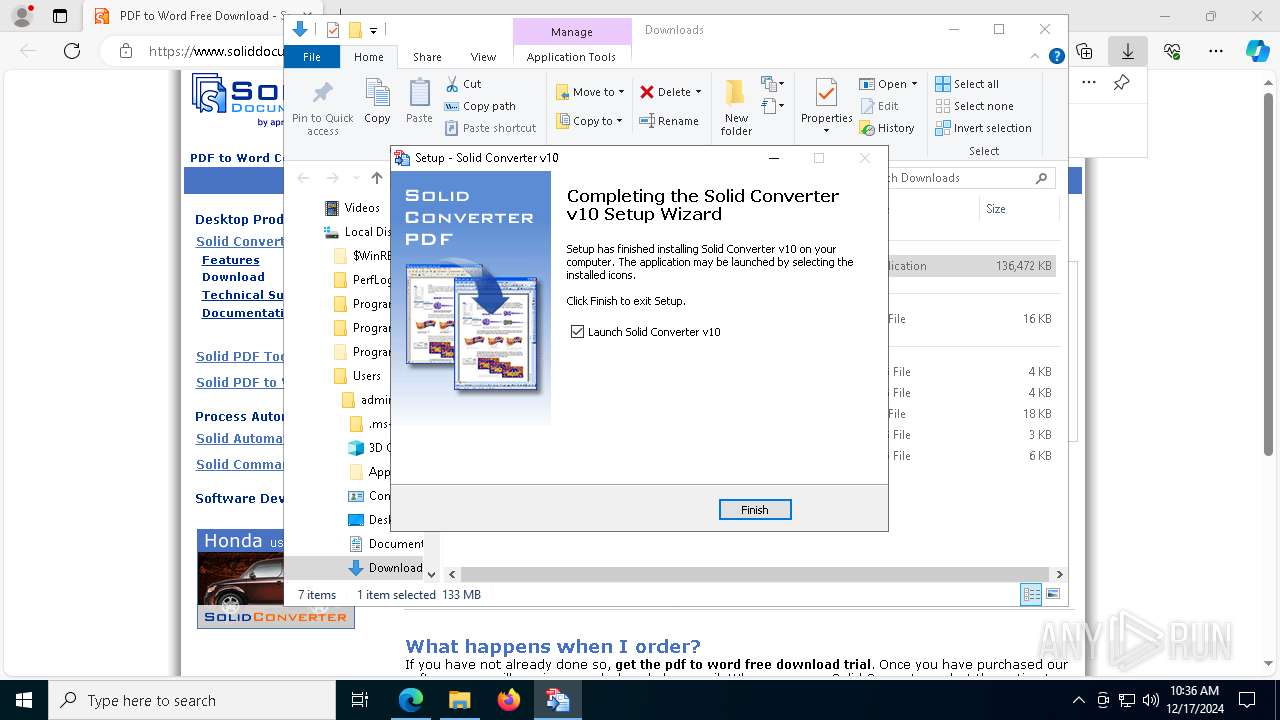
Task: Click the Cut command
Action: pos(463,84)
